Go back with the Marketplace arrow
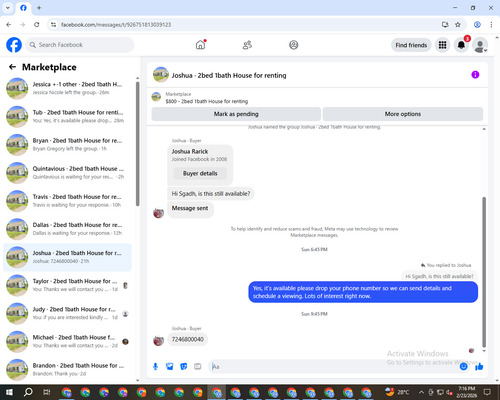Screen dimensions: 500x400 [12, 67]
